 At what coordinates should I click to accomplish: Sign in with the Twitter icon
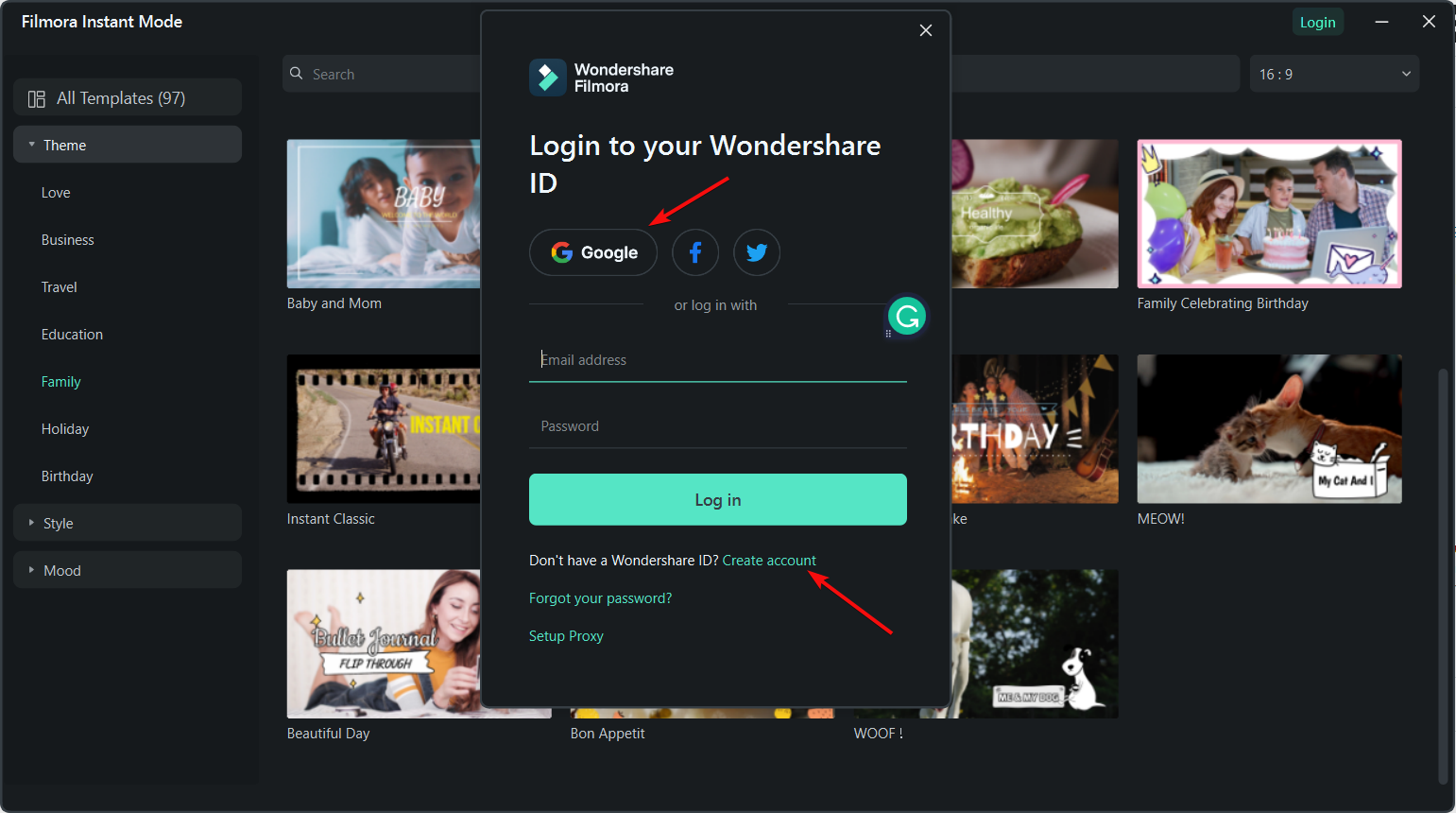tap(757, 252)
